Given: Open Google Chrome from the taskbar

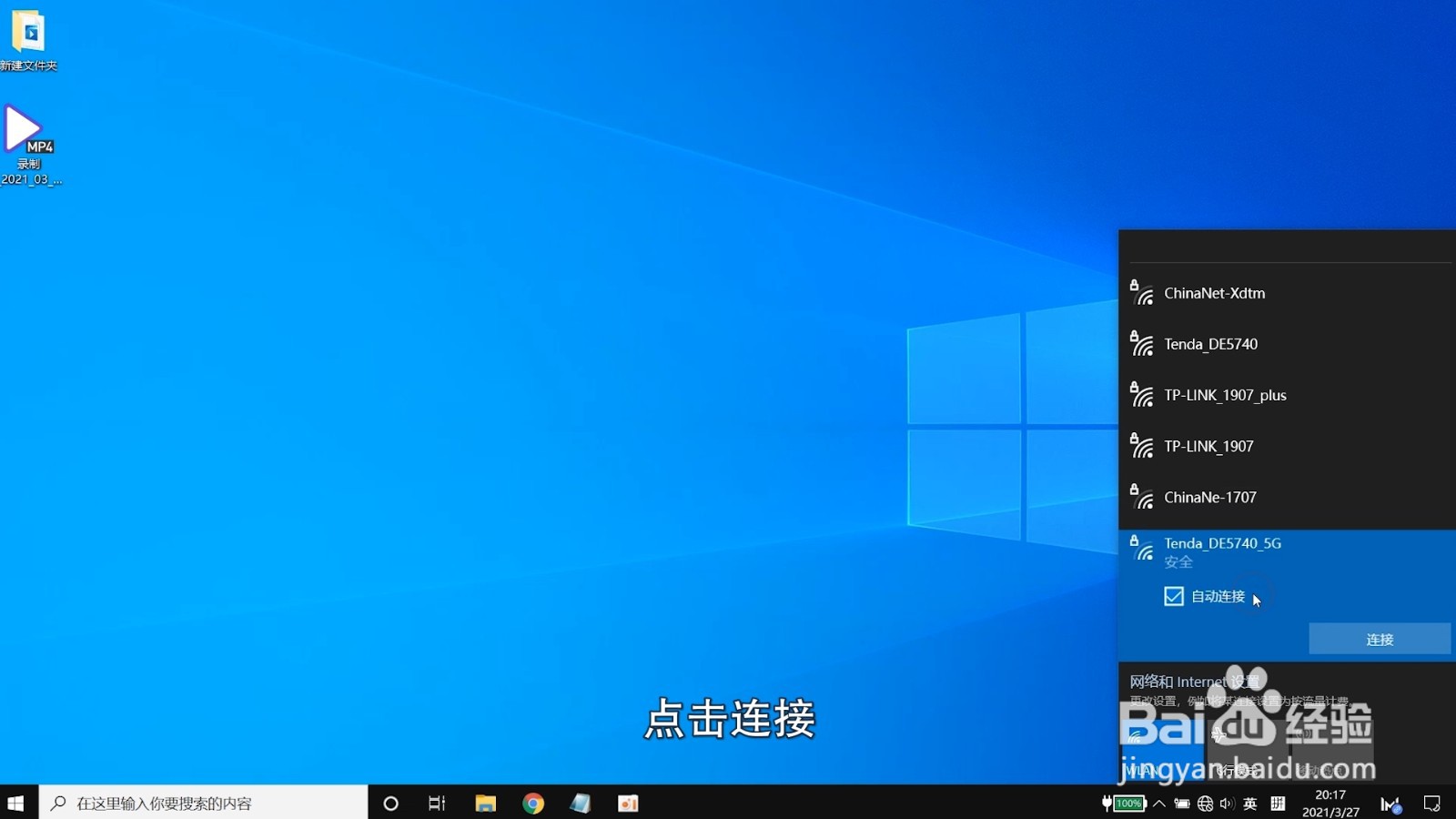Looking at the screenshot, I should tap(533, 803).
